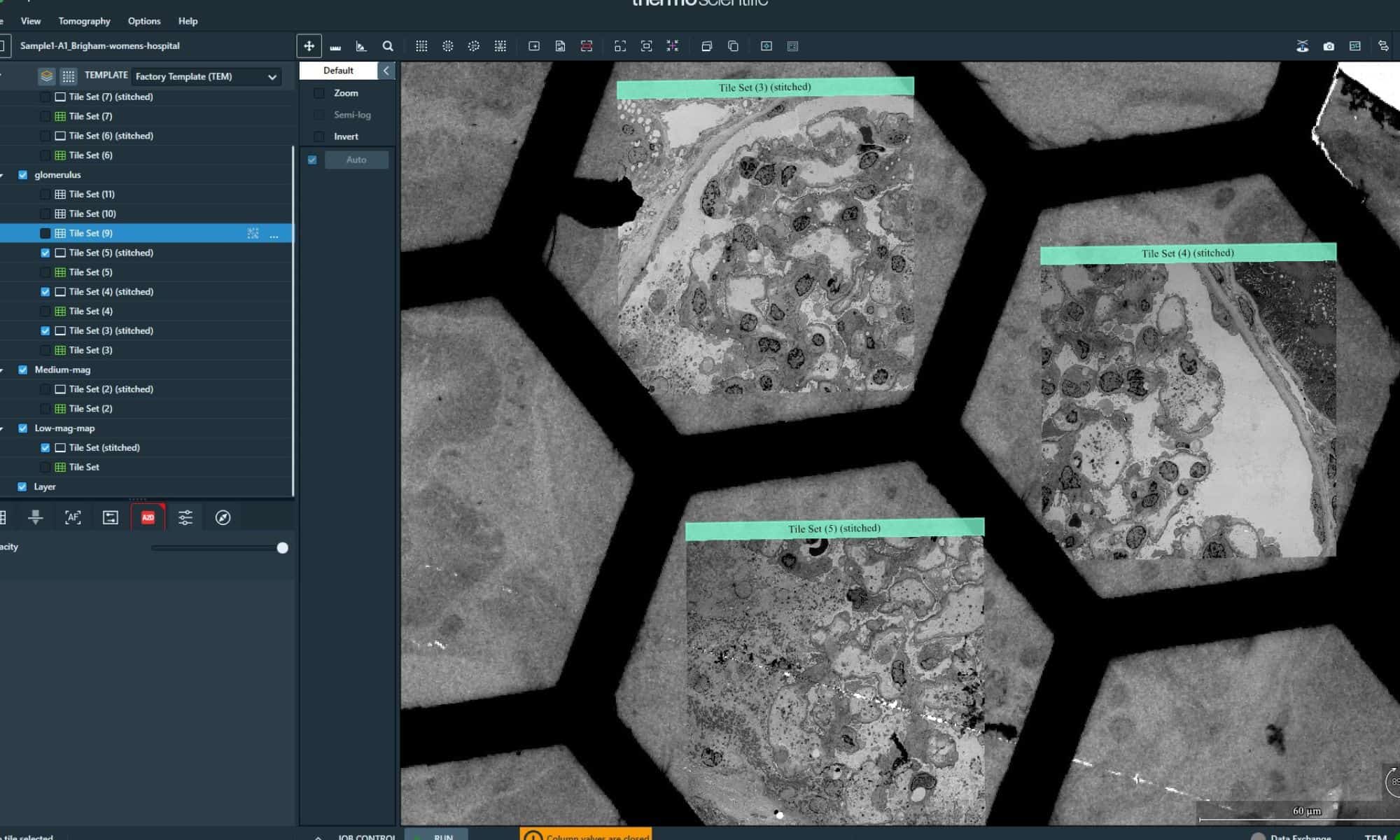Select the angle measurement tool
The image size is (1400, 840).
[361, 46]
